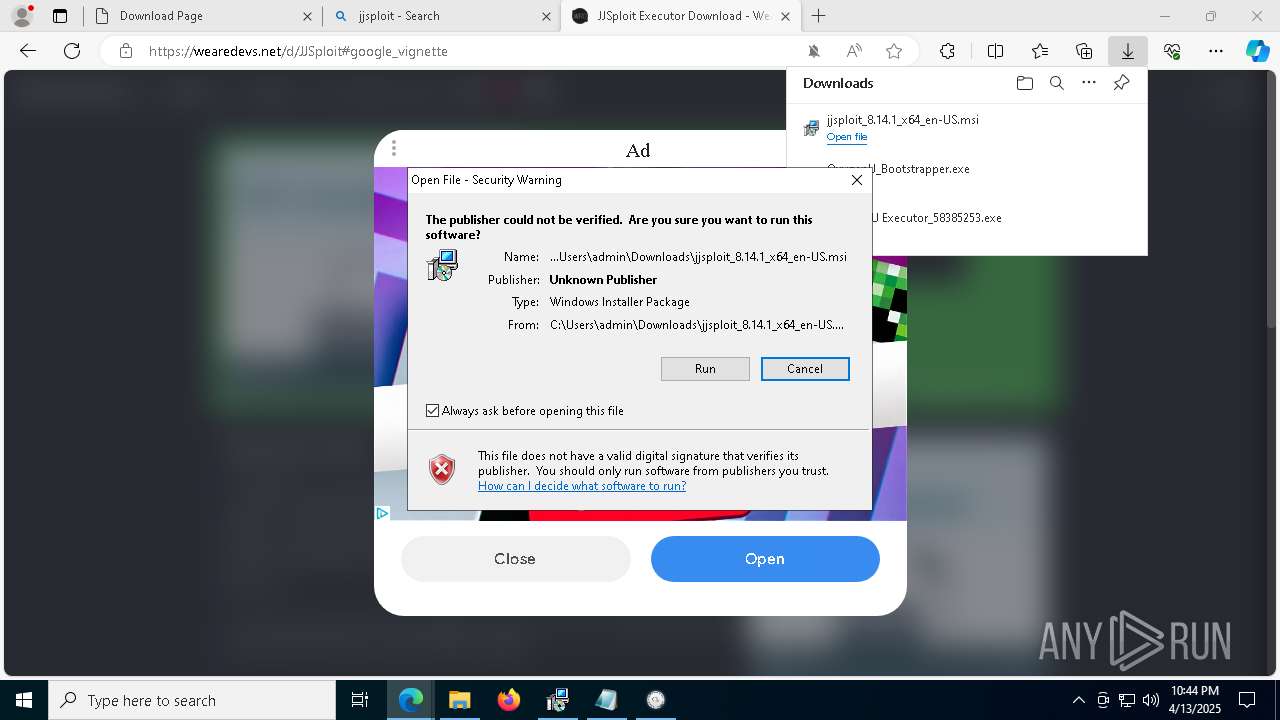Open File Explorer from taskbar

pyautogui.click(x=459, y=700)
